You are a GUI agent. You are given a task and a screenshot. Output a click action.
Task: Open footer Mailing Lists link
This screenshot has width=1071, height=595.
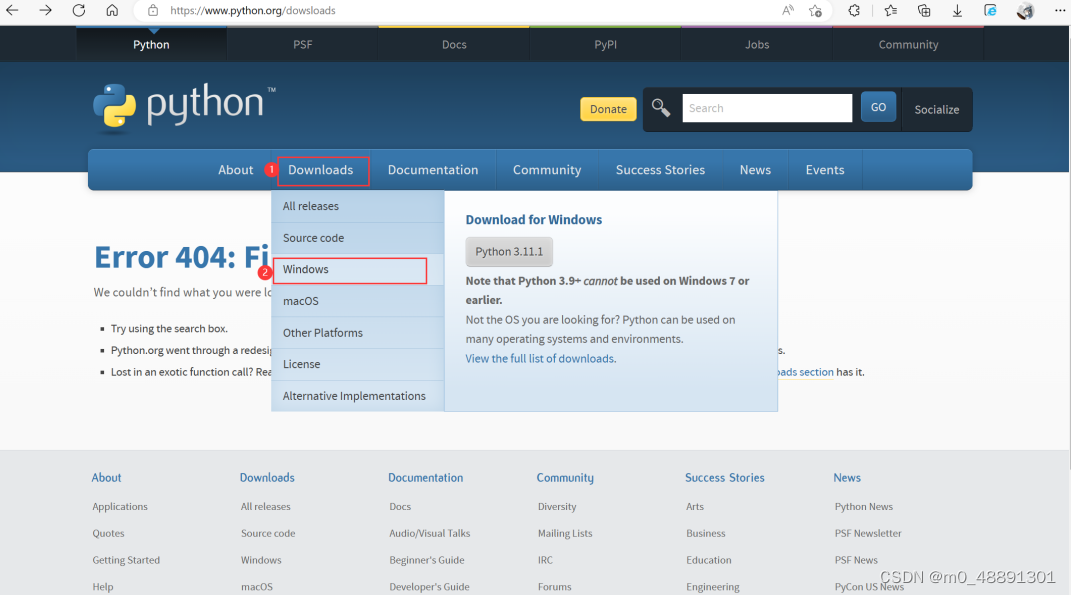[565, 534]
